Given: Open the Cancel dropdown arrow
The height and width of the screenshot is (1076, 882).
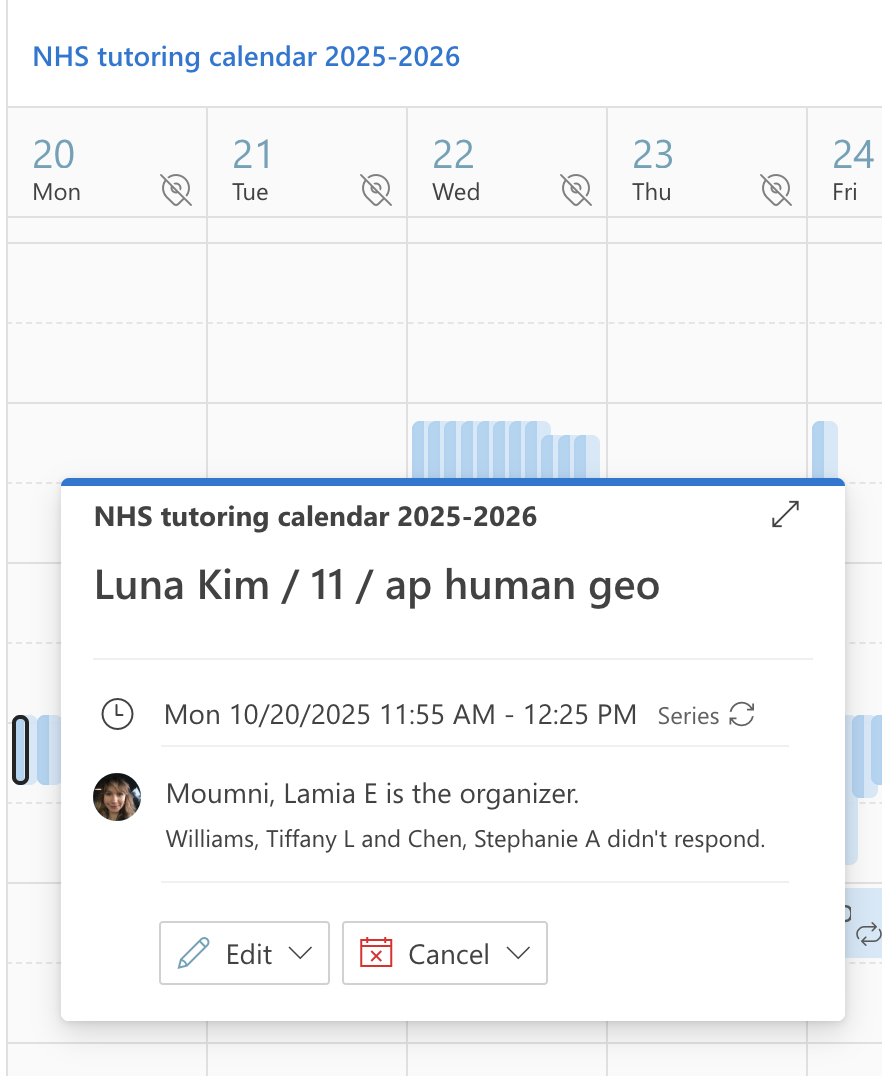Looking at the screenshot, I should click(x=518, y=953).
